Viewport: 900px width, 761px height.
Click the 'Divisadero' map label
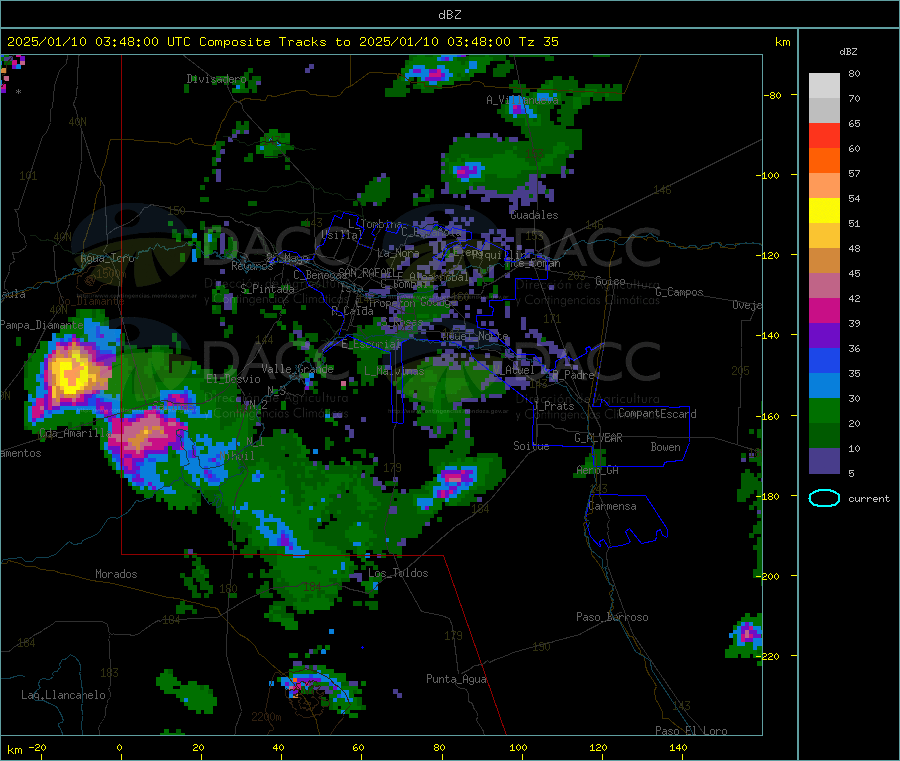click(x=216, y=79)
